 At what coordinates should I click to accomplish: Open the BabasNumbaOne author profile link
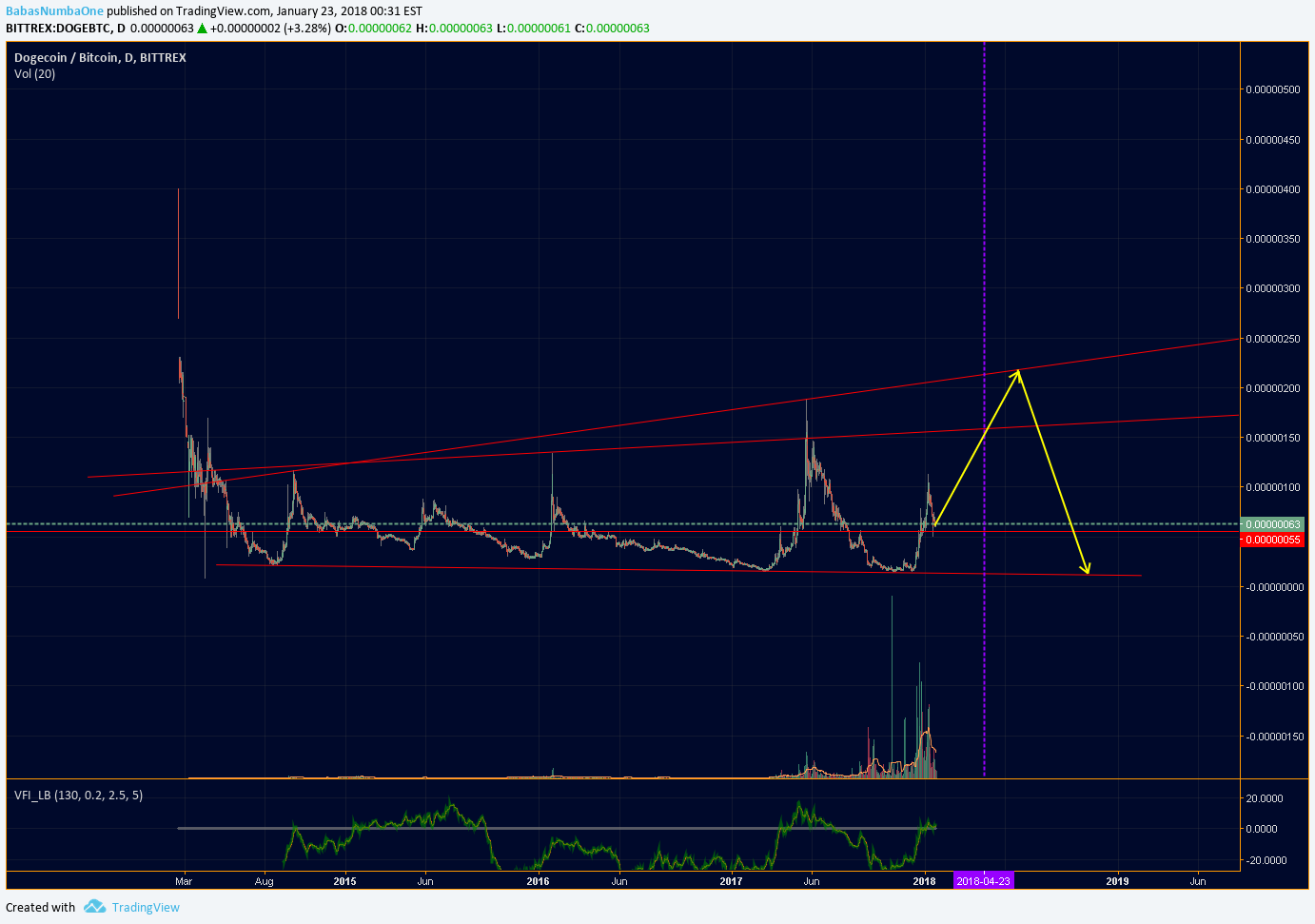[x=54, y=11]
